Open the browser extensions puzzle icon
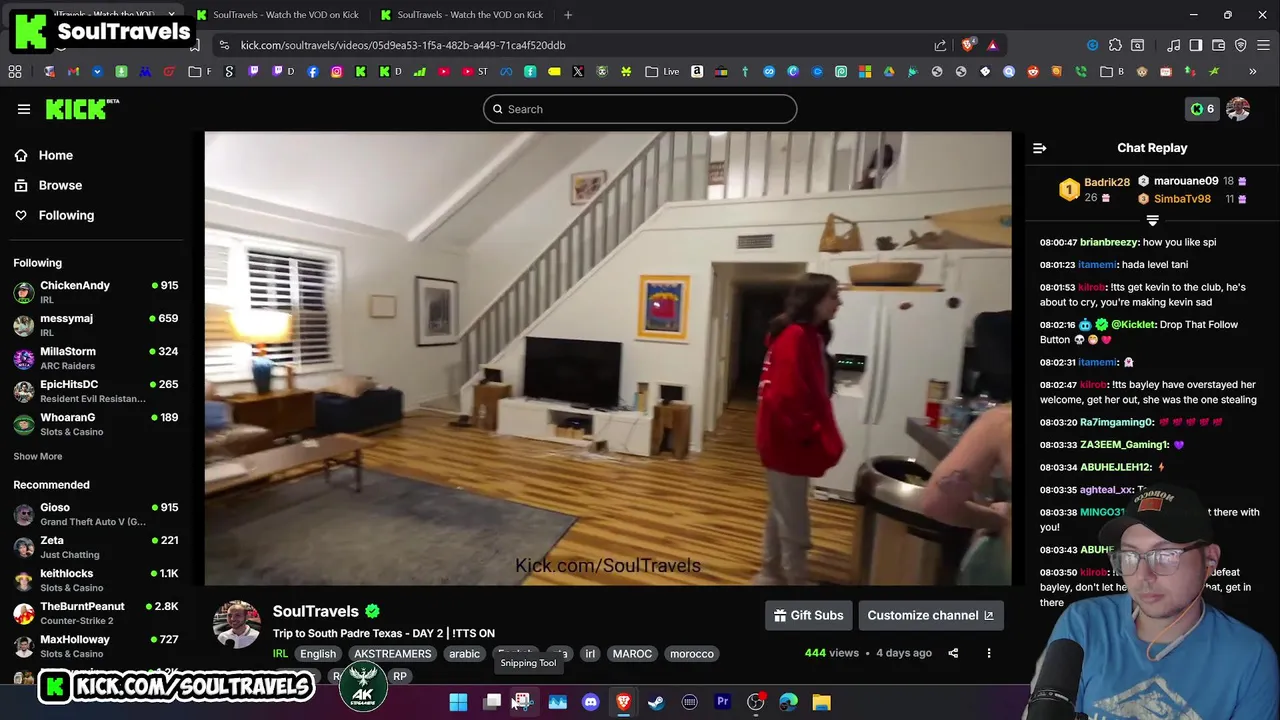Viewport: 1280px width, 720px height. 1115,45
